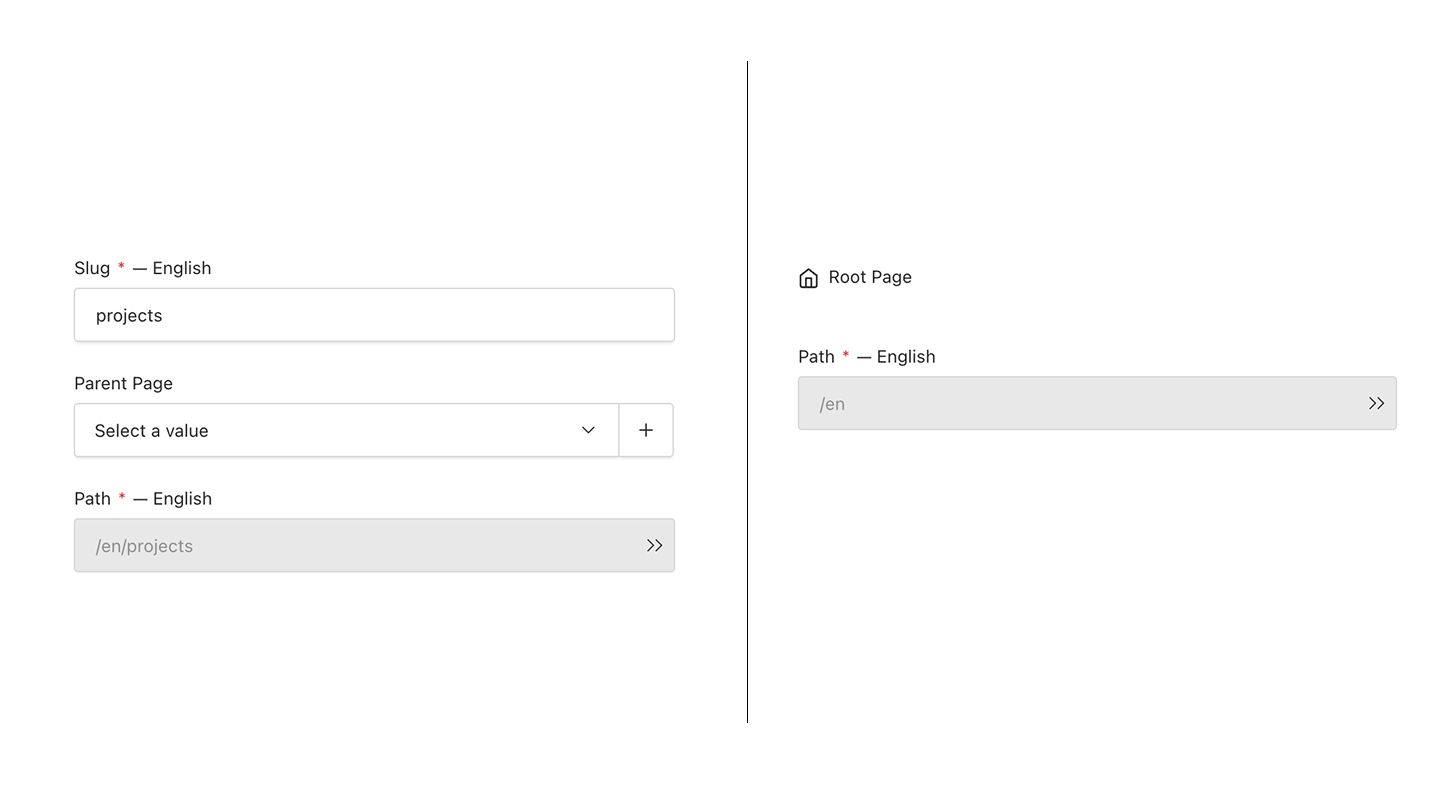Click double-chevron icon in the /en/projects path field

click(x=654, y=545)
